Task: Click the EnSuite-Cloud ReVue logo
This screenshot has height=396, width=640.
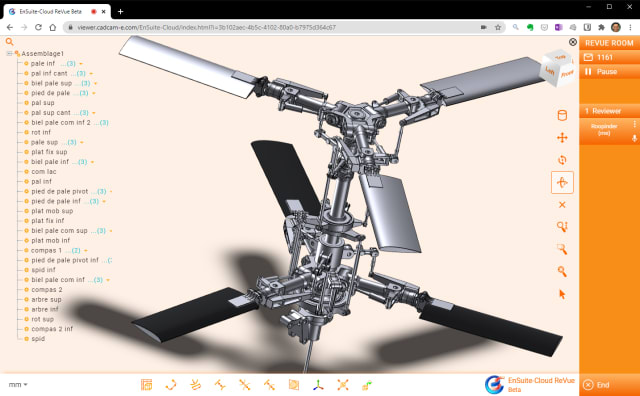Action: [x=529, y=384]
